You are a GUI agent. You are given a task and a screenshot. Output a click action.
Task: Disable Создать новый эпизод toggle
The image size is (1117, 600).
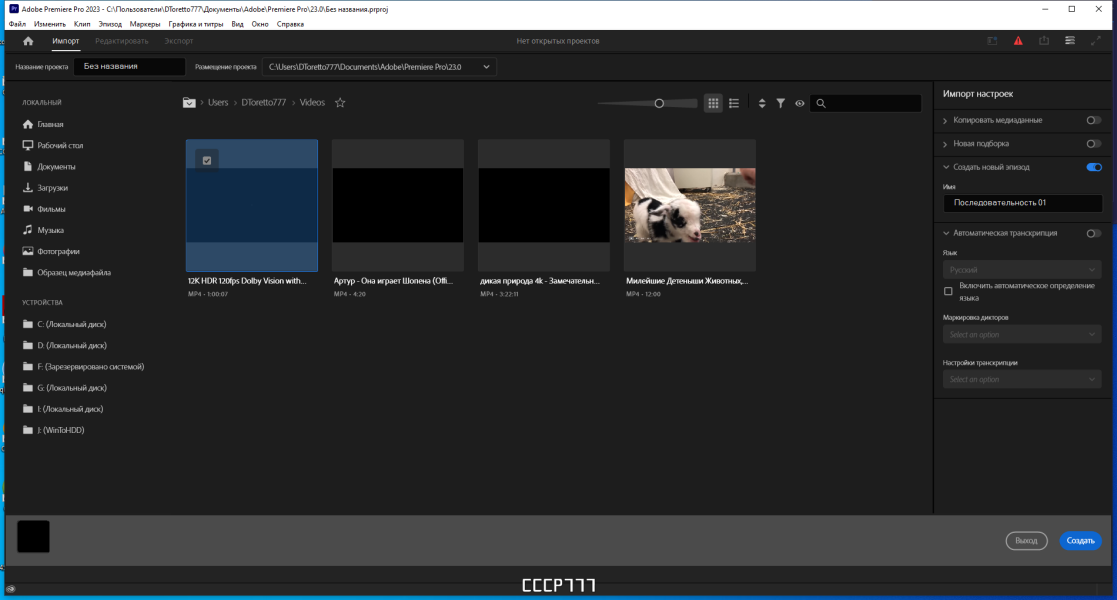pyautogui.click(x=1093, y=167)
